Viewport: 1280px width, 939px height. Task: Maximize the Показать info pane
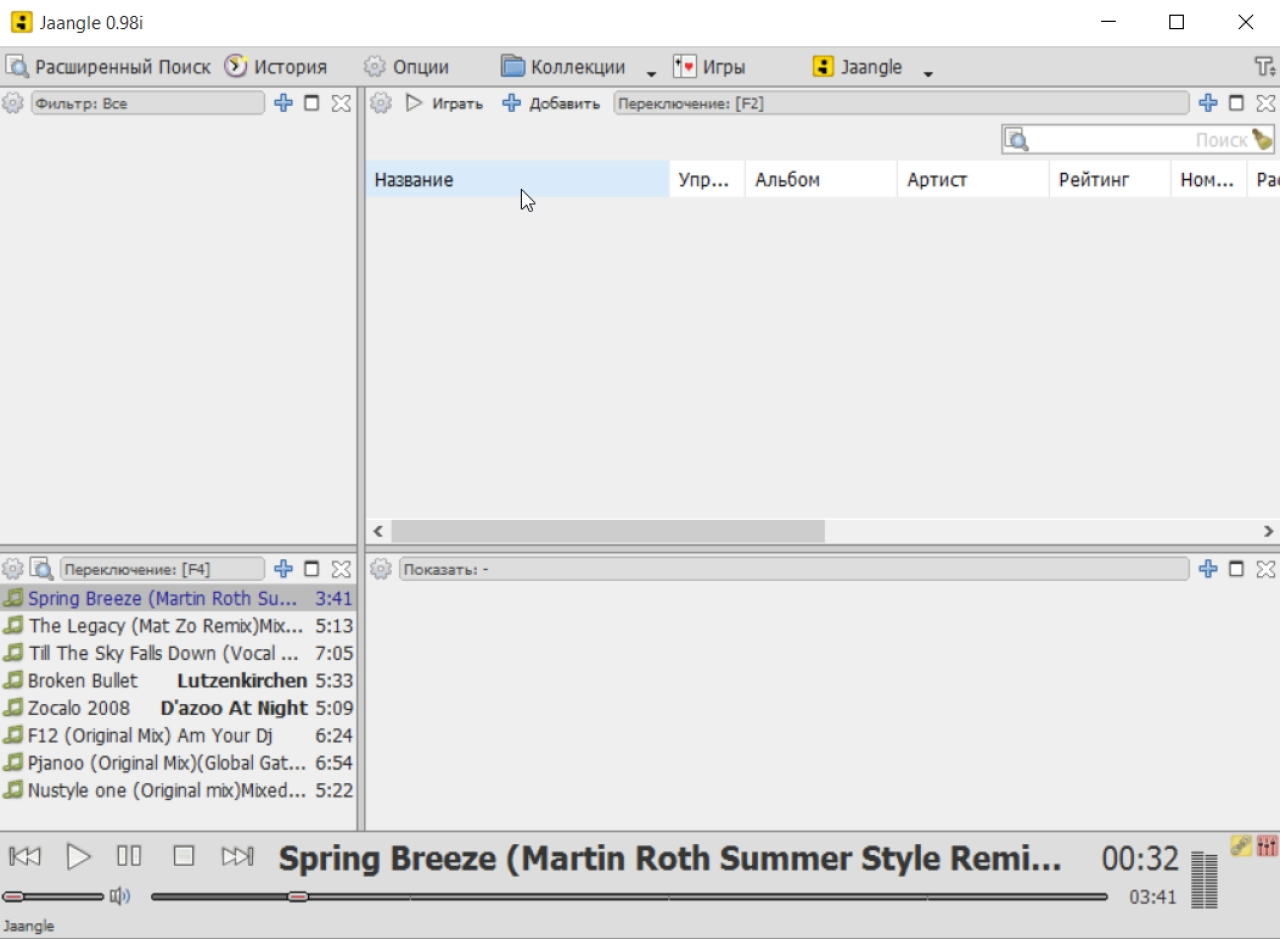pyautogui.click(x=1236, y=569)
